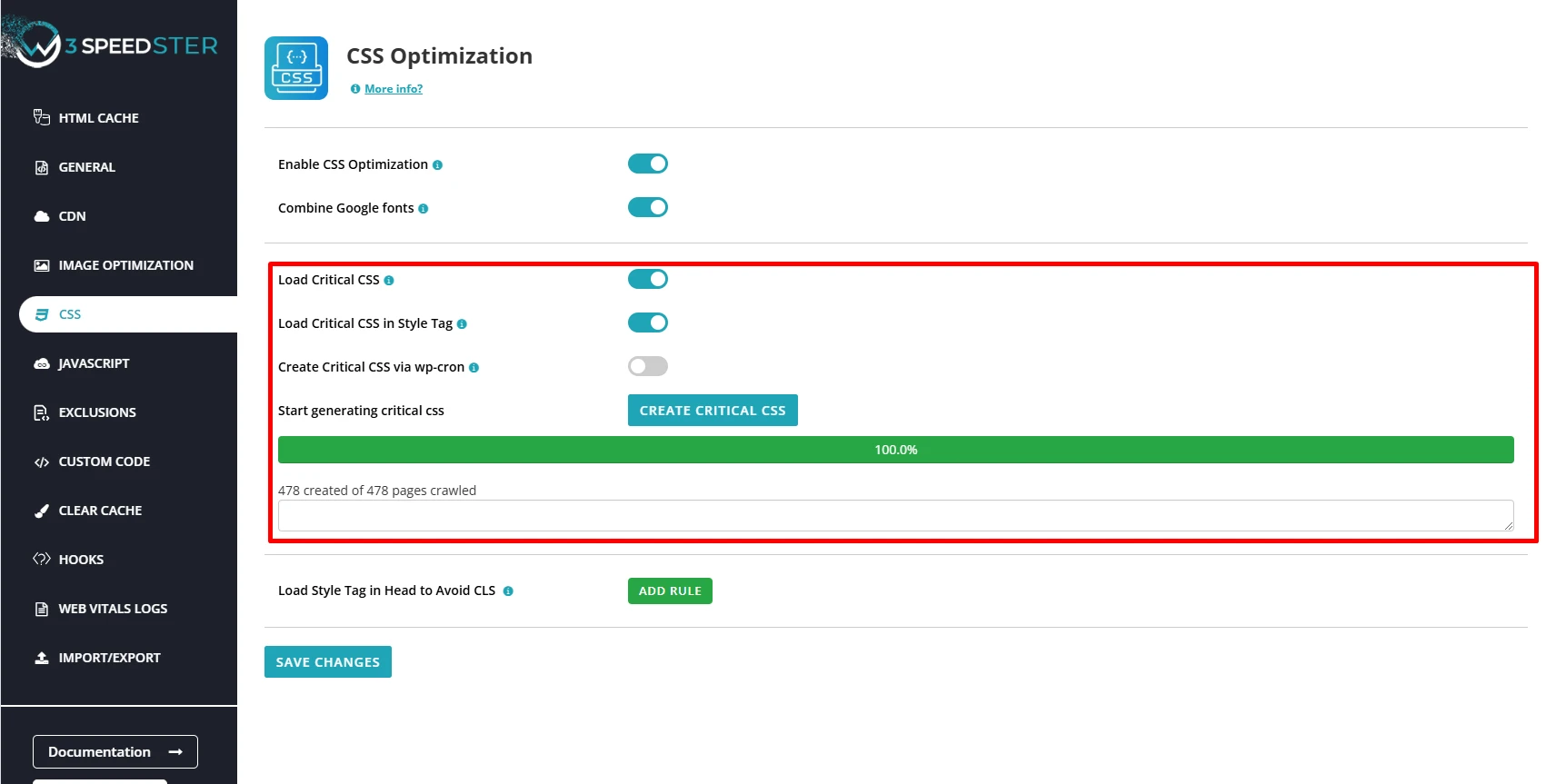Open the HTML Cache menu item
This screenshot has height=784, width=1546.
click(x=98, y=118)
